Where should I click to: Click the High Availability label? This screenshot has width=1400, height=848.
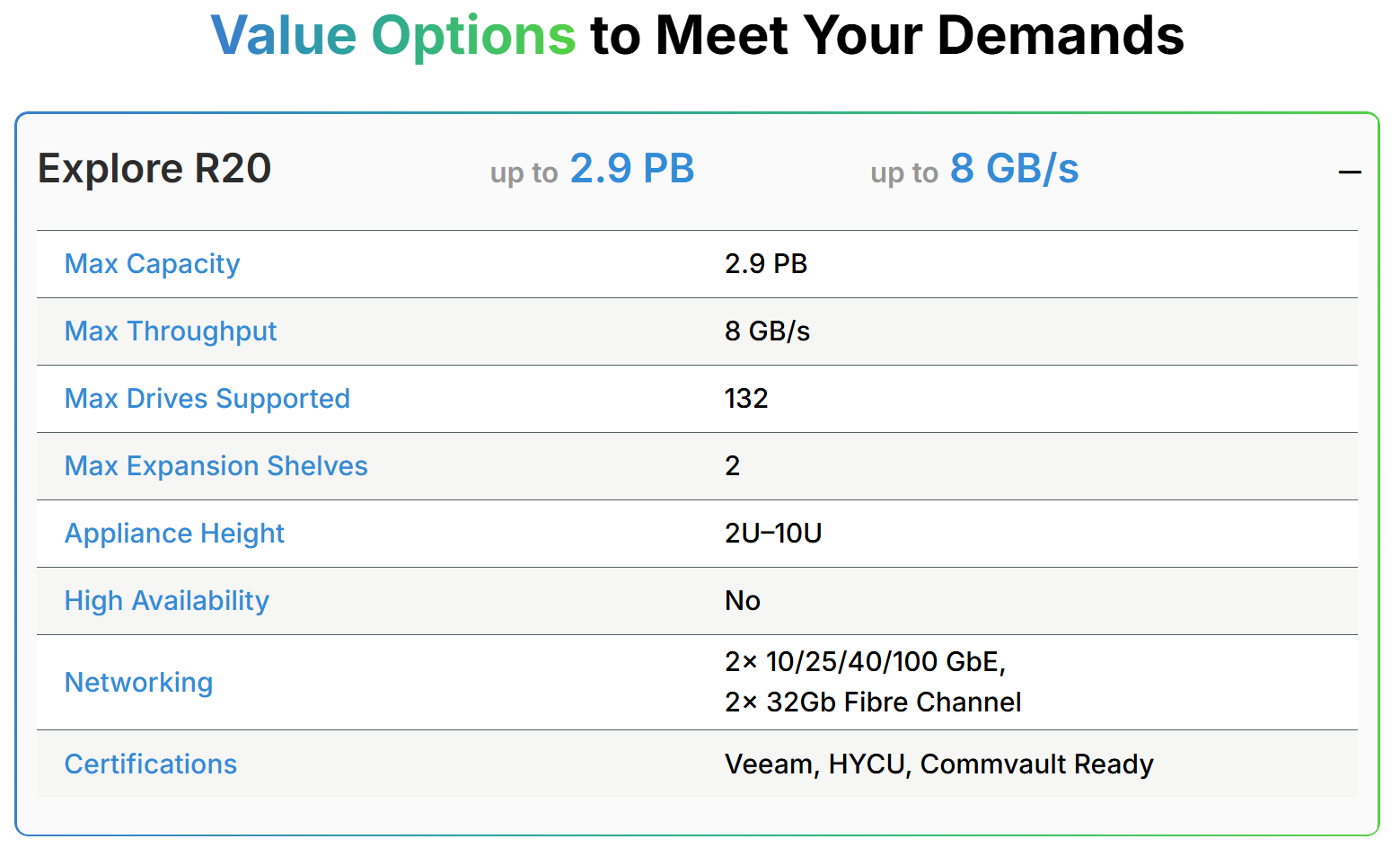click(x=167, y=601)
